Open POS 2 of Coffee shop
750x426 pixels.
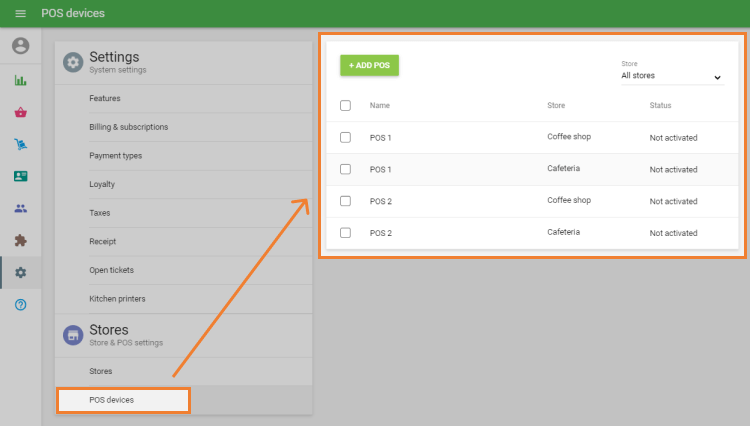[381, 201]
